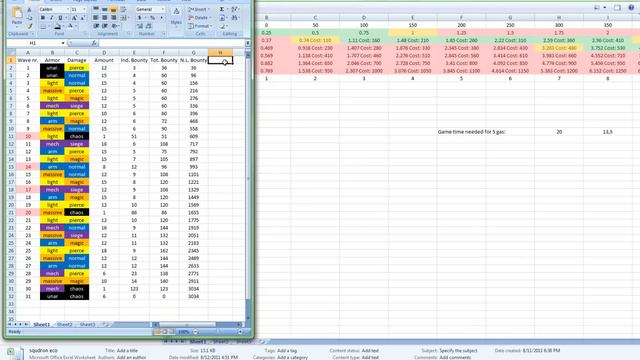Click Increase Font Size icon
Viewport: 640px width, 360px height.
pyautogui.click(x=74, y=18)
